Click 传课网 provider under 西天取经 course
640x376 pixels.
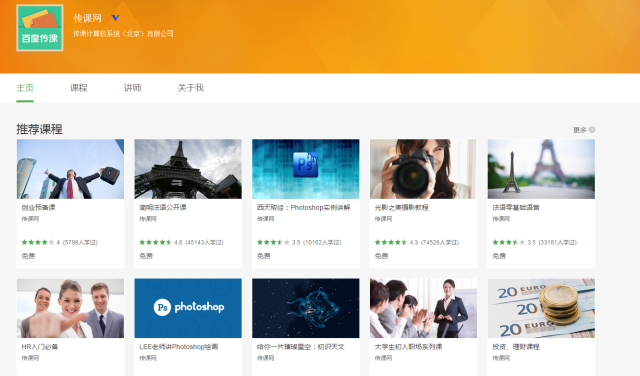tap(266, 219)
